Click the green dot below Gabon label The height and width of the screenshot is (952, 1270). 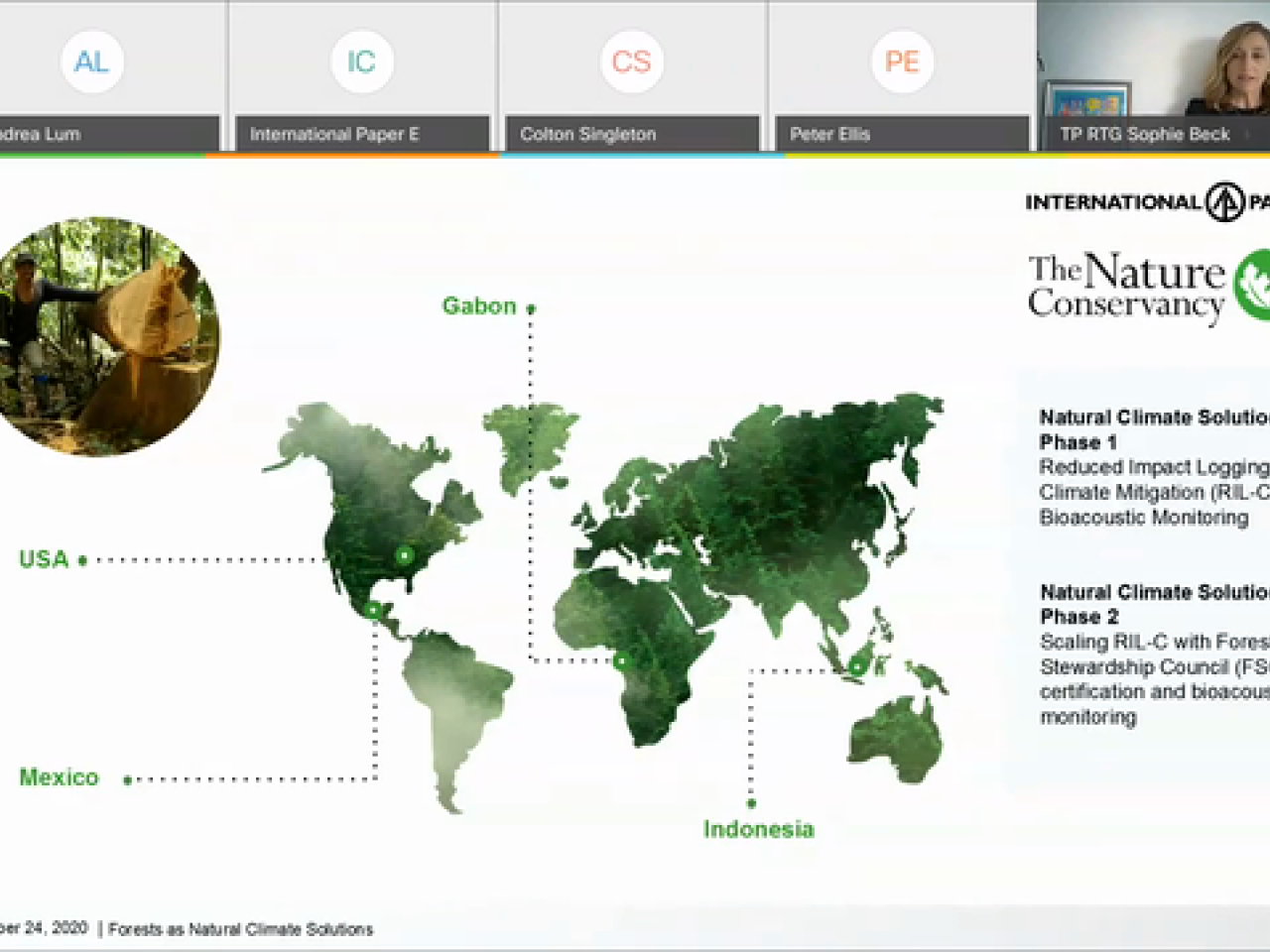coord(531,308)
